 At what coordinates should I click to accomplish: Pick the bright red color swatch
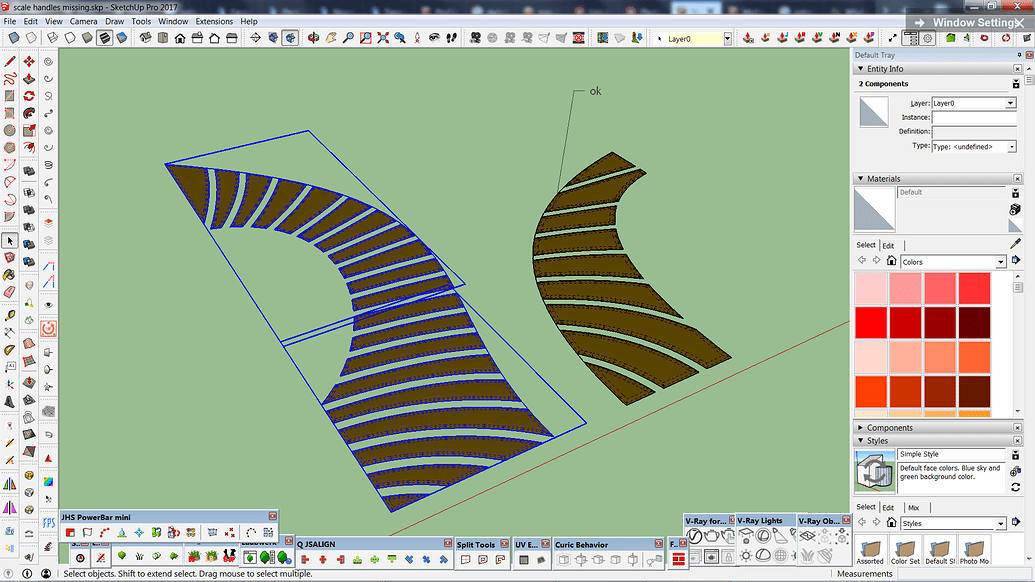(871, 322)
